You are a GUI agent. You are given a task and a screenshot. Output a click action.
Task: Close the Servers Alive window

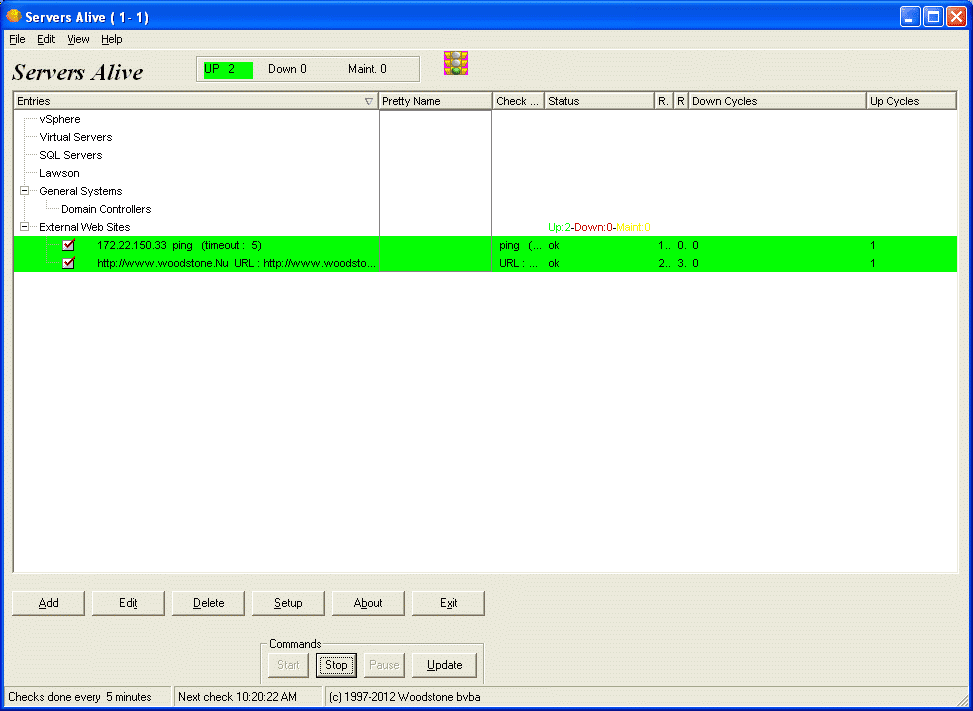[956, 17]
